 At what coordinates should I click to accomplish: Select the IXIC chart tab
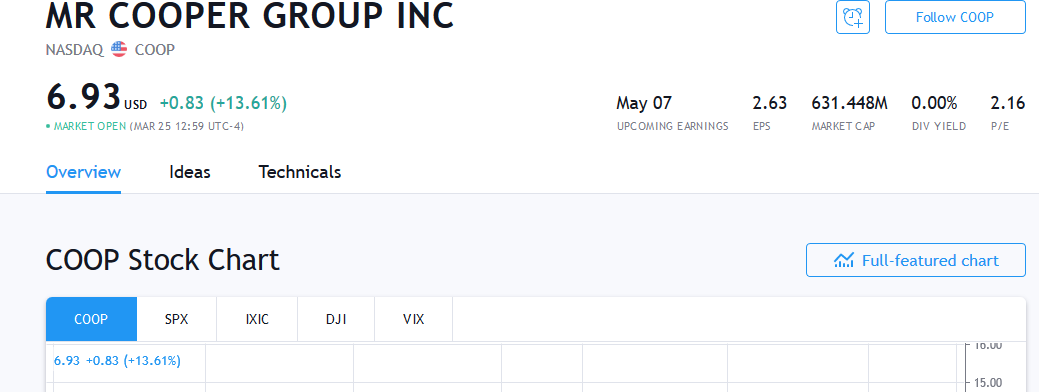(257, 319)
